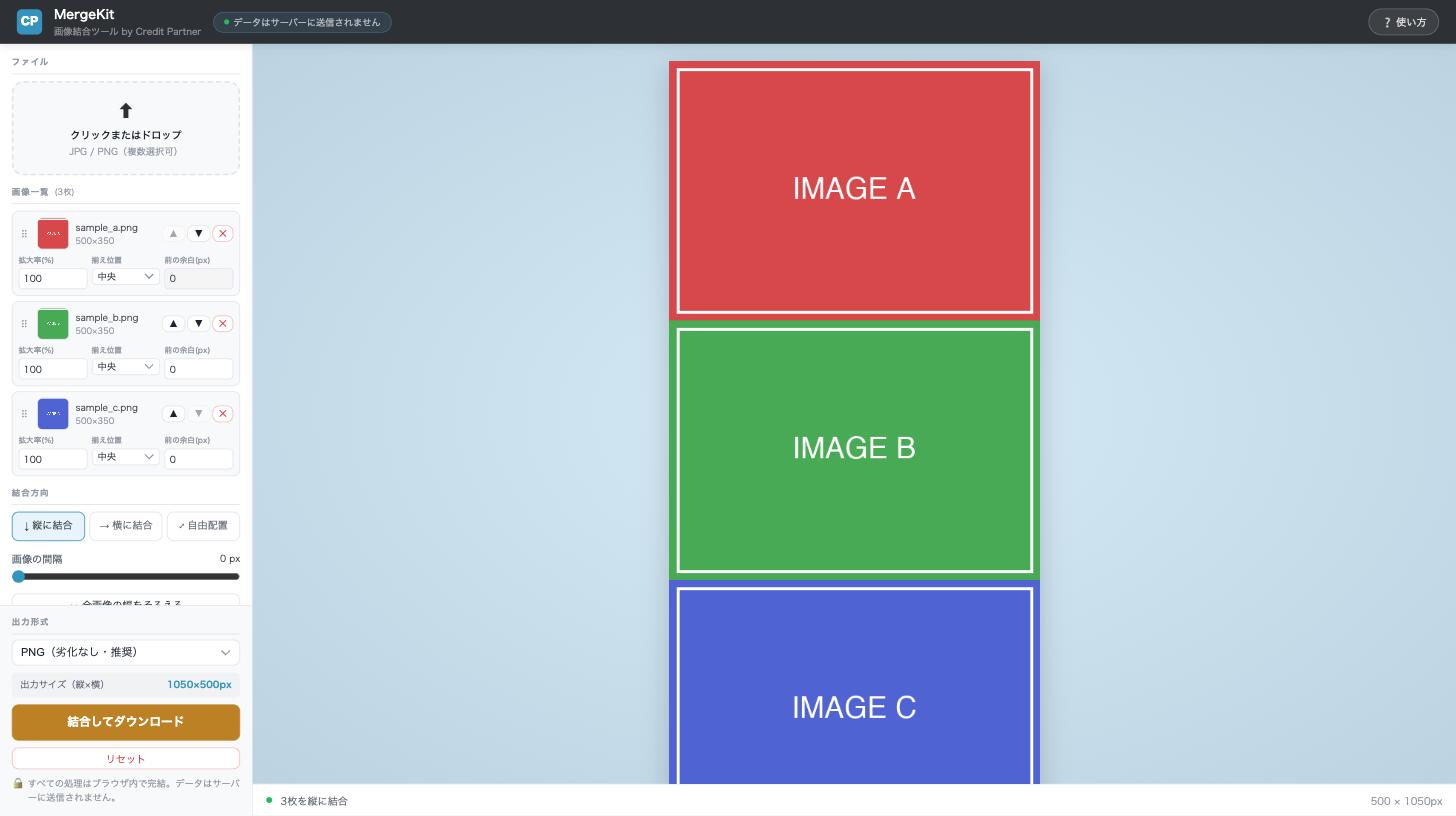Screen dimensions: 1456x816
Task: Click the リセット button
Action: [x=126, y=759]
